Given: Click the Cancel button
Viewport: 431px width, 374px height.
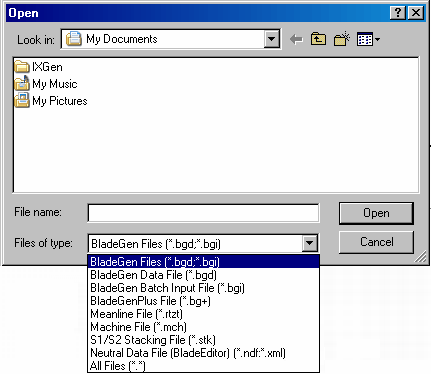Looking at the screenshot, I should (x=376, y=242).
